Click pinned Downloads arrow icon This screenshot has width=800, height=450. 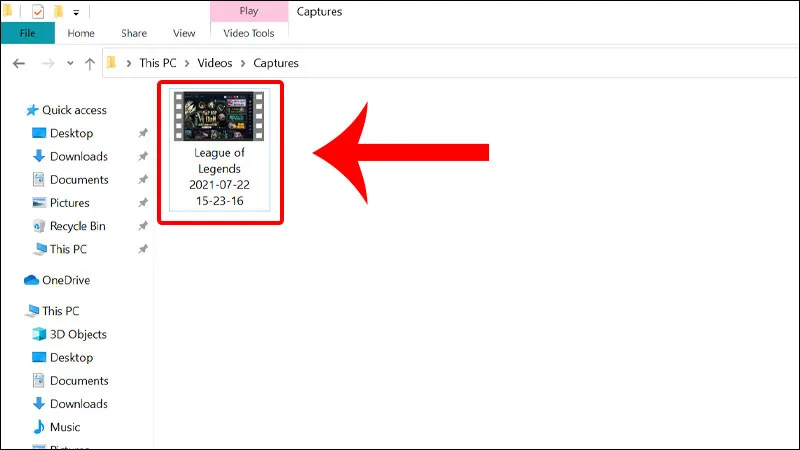click(39, 156)
